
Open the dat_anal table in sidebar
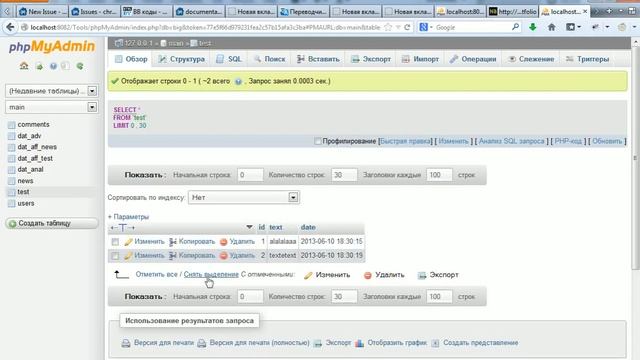(30, 169)
